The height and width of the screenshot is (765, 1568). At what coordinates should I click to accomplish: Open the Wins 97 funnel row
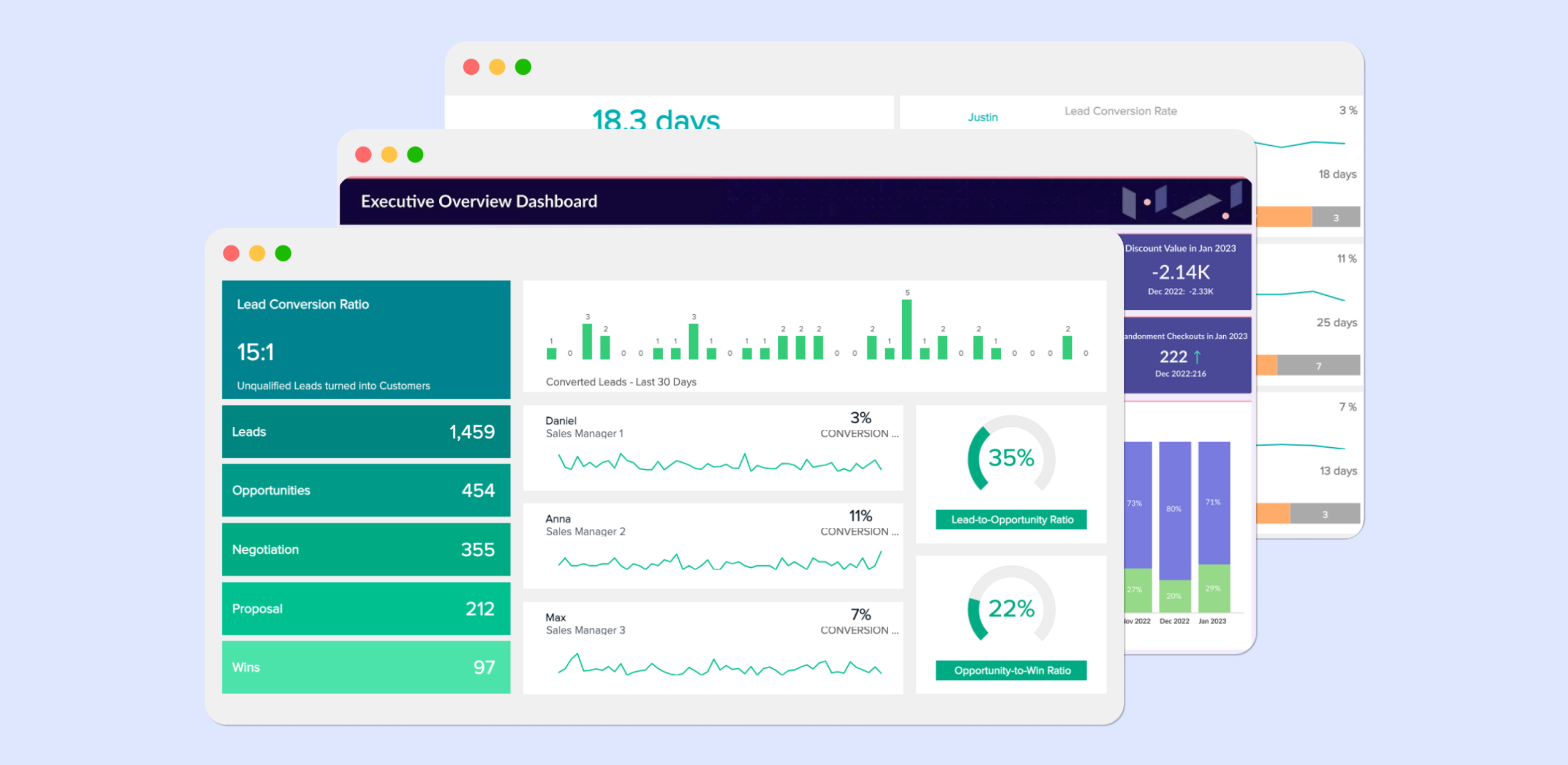pyautogui.click(x=366, y=668)
